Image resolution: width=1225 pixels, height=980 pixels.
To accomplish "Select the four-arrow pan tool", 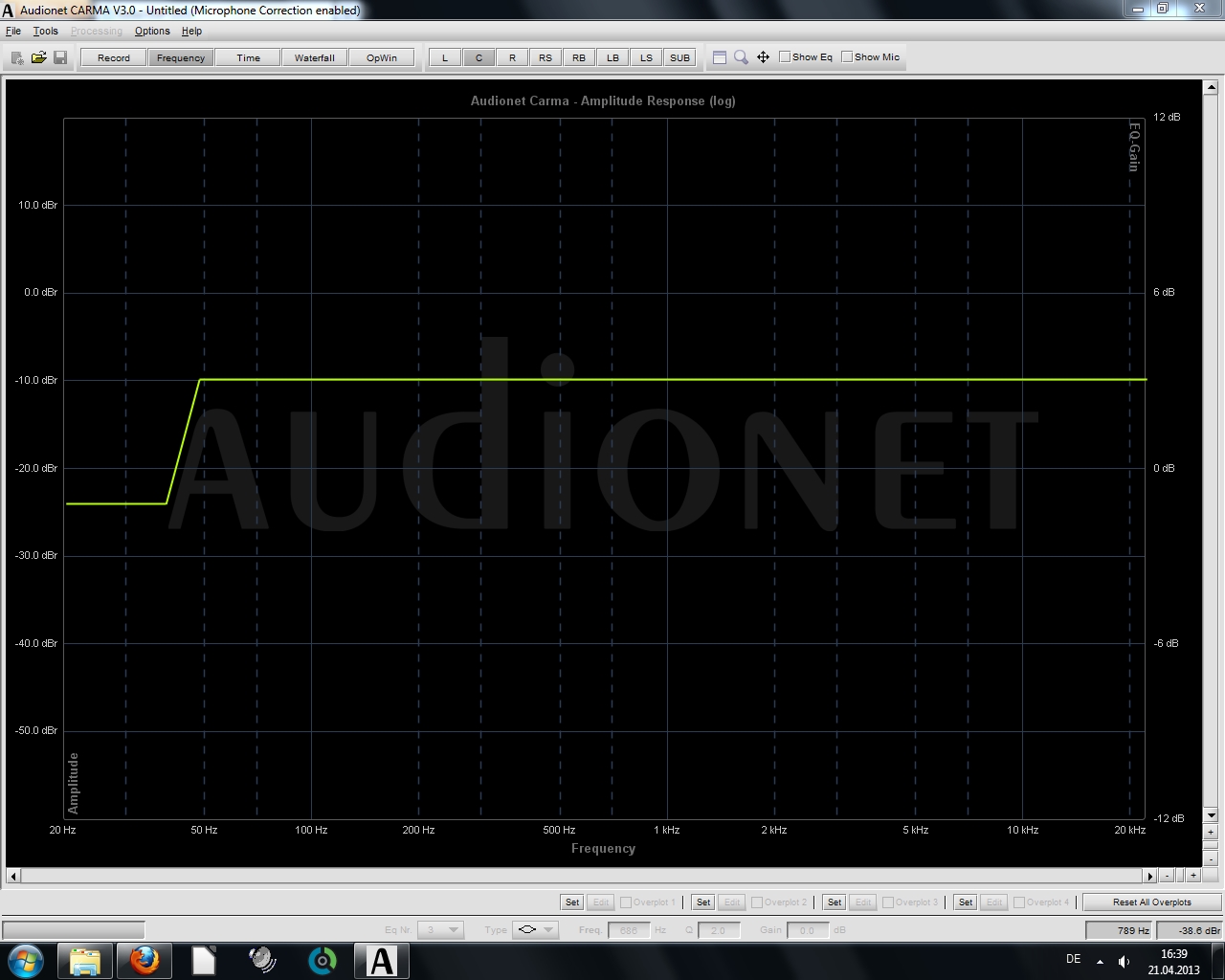I will click(x=763, y=57).
